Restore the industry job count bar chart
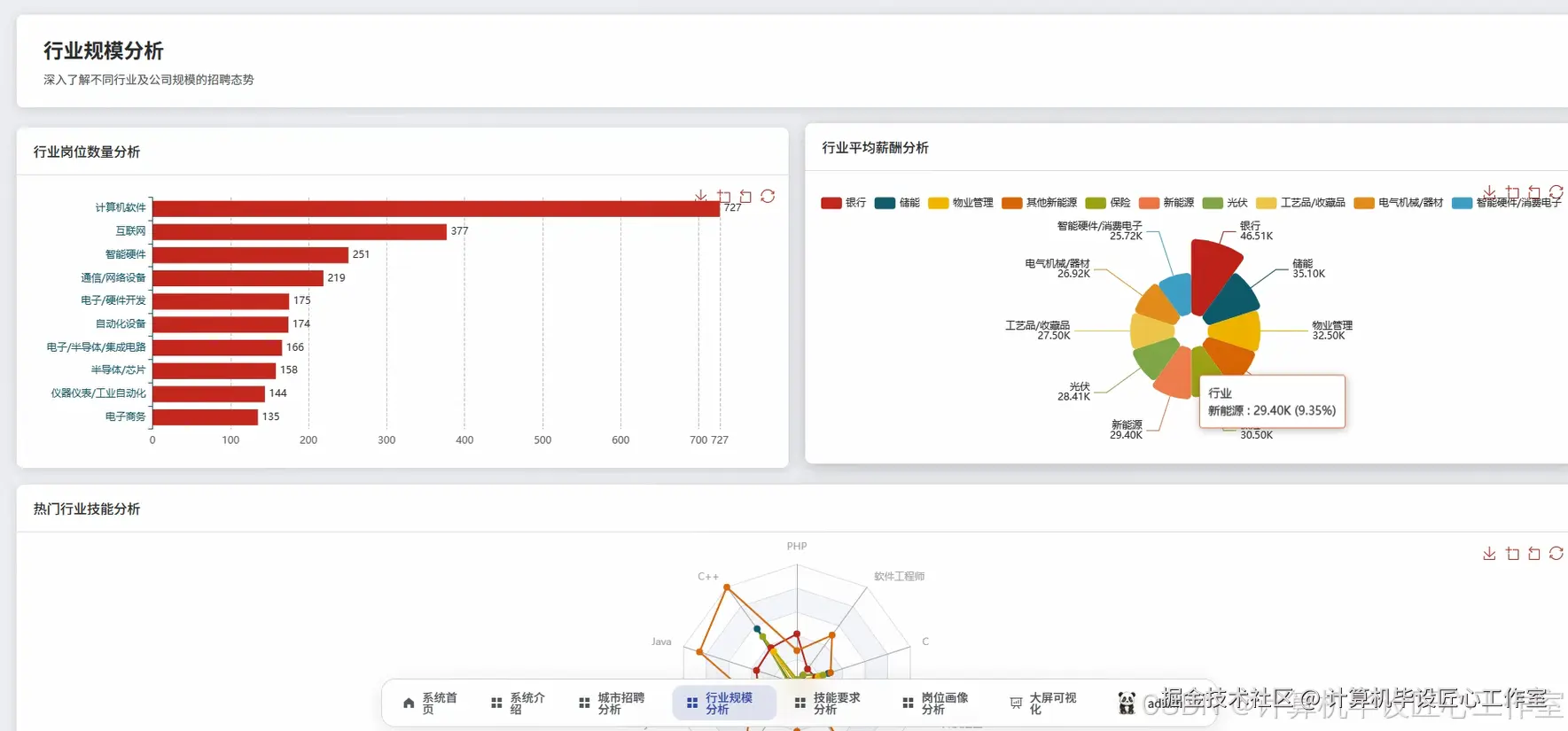This screenshot has height=731, width=1568. coord(768,196)
